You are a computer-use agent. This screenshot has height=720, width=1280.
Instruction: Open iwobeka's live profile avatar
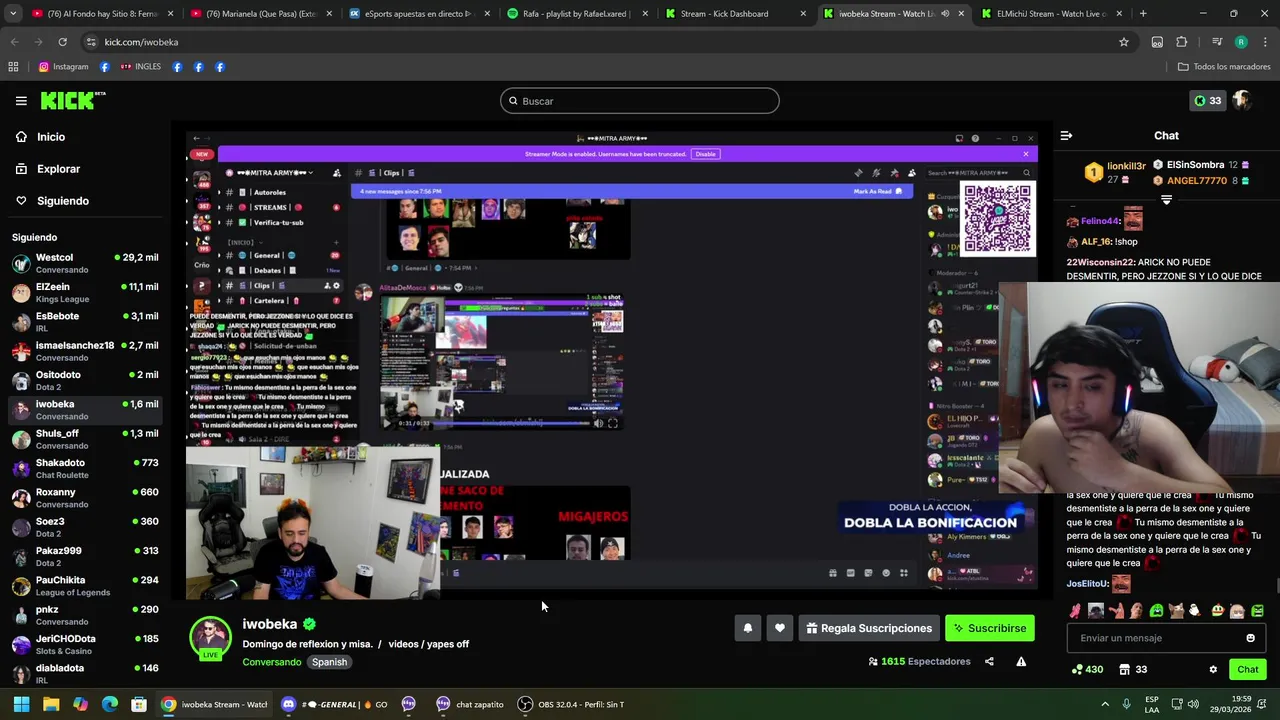click(210, 638)
